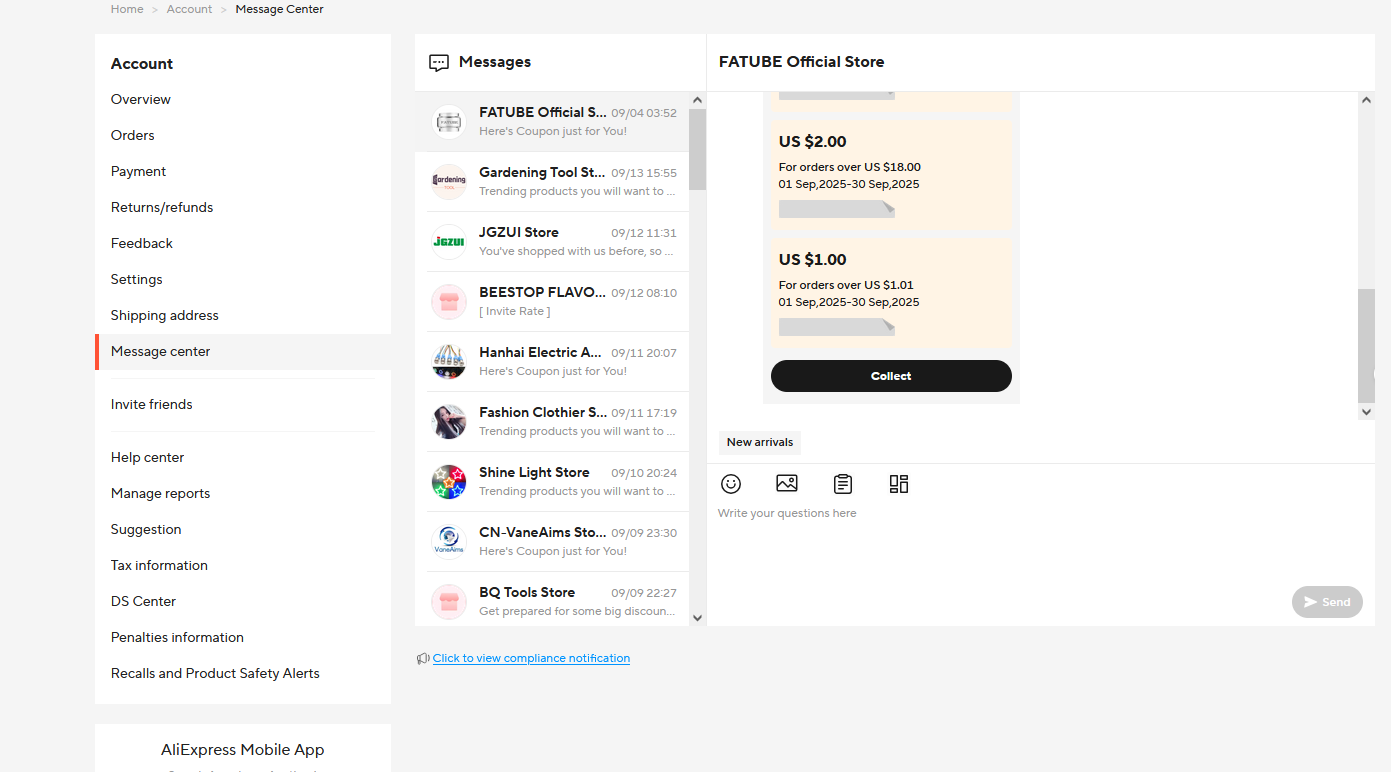Click 'For orders over US $1.01' text
This screenshot has width=1391, height=772.
point(846,285)
